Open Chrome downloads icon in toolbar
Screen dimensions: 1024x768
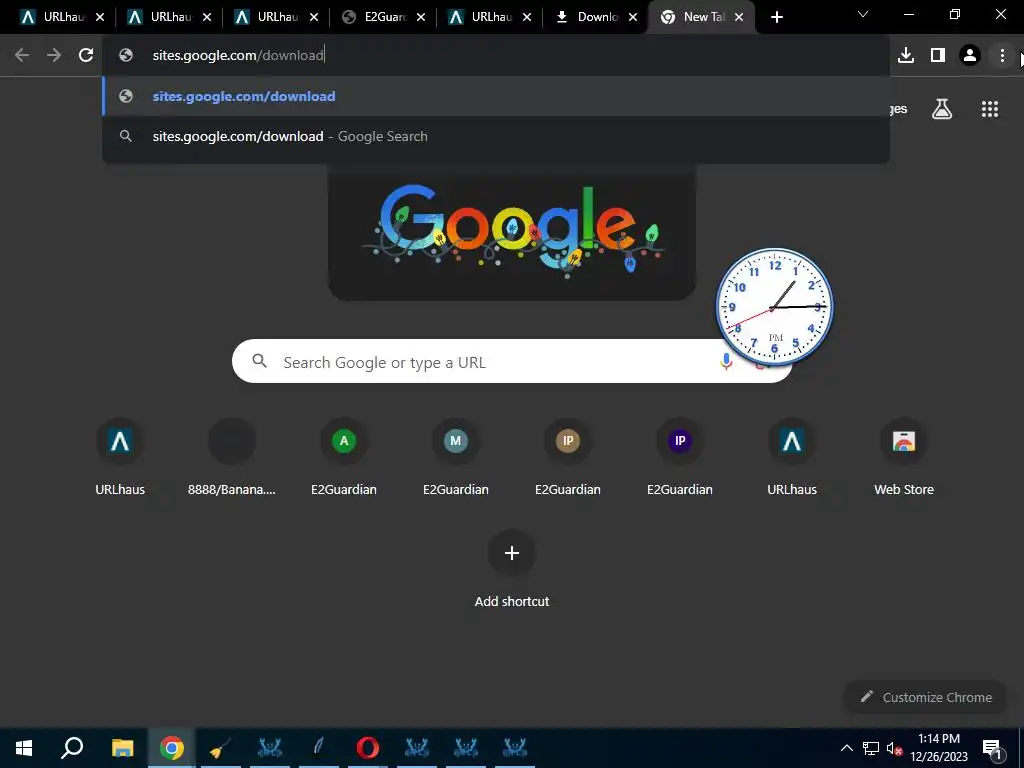coord(906,56)
